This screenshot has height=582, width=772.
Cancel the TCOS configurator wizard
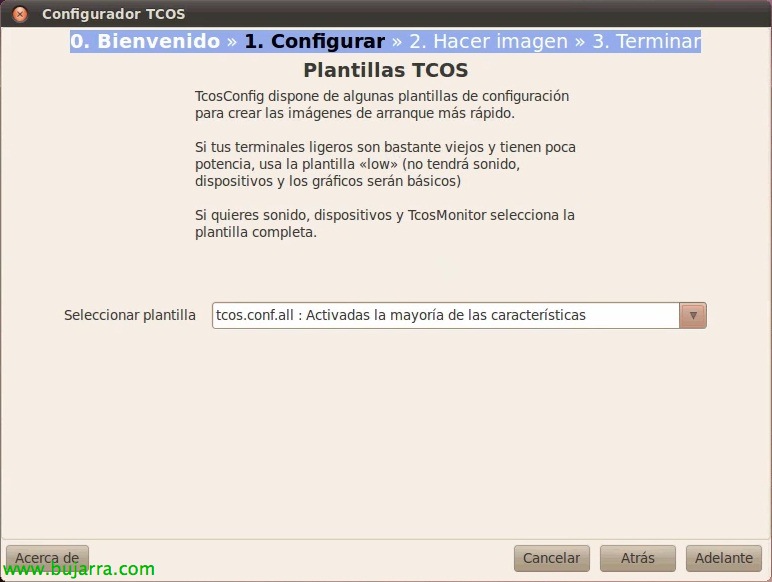(x=551, y=558)
